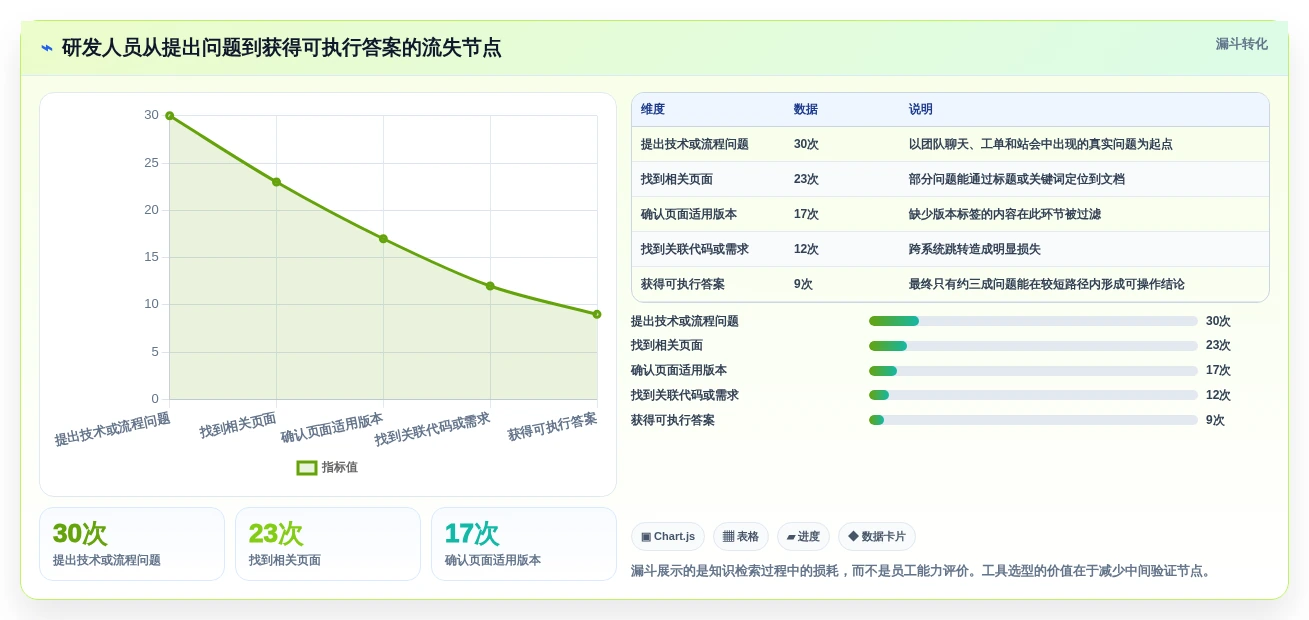The width and height of the screenshot is (1309, 620).
Task: Select the 表格 tag chip
Action: pyautogui.click(x=741, y=536)
